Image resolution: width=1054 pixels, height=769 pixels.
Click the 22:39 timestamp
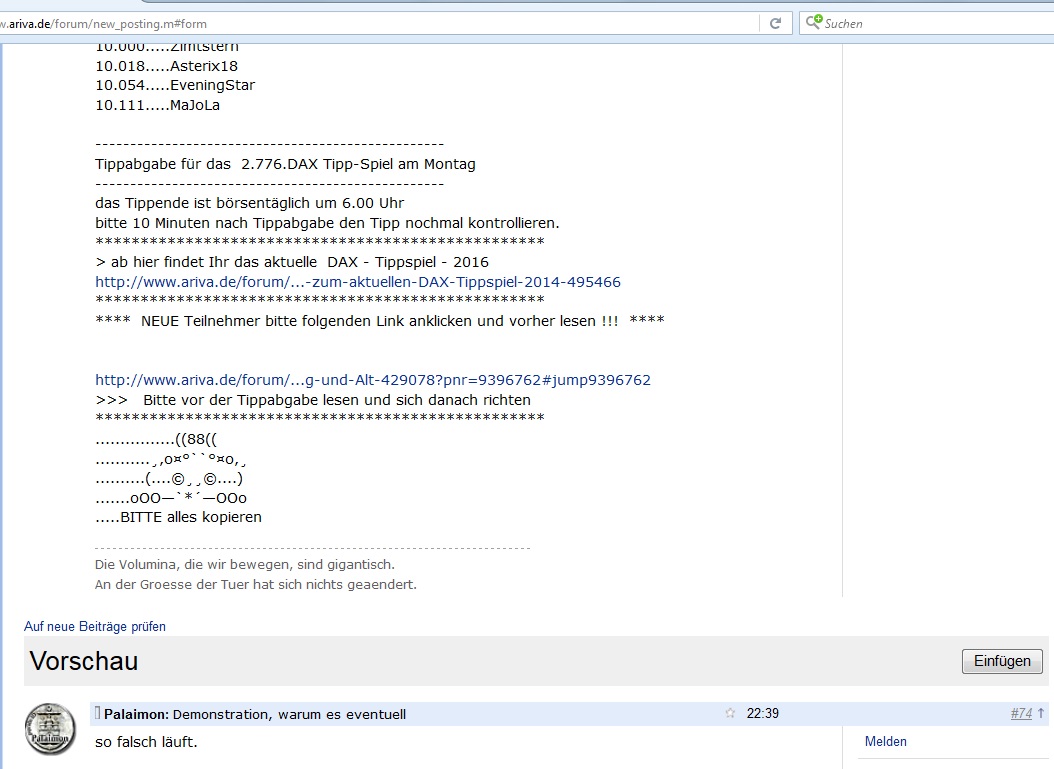tap(762, 713)
